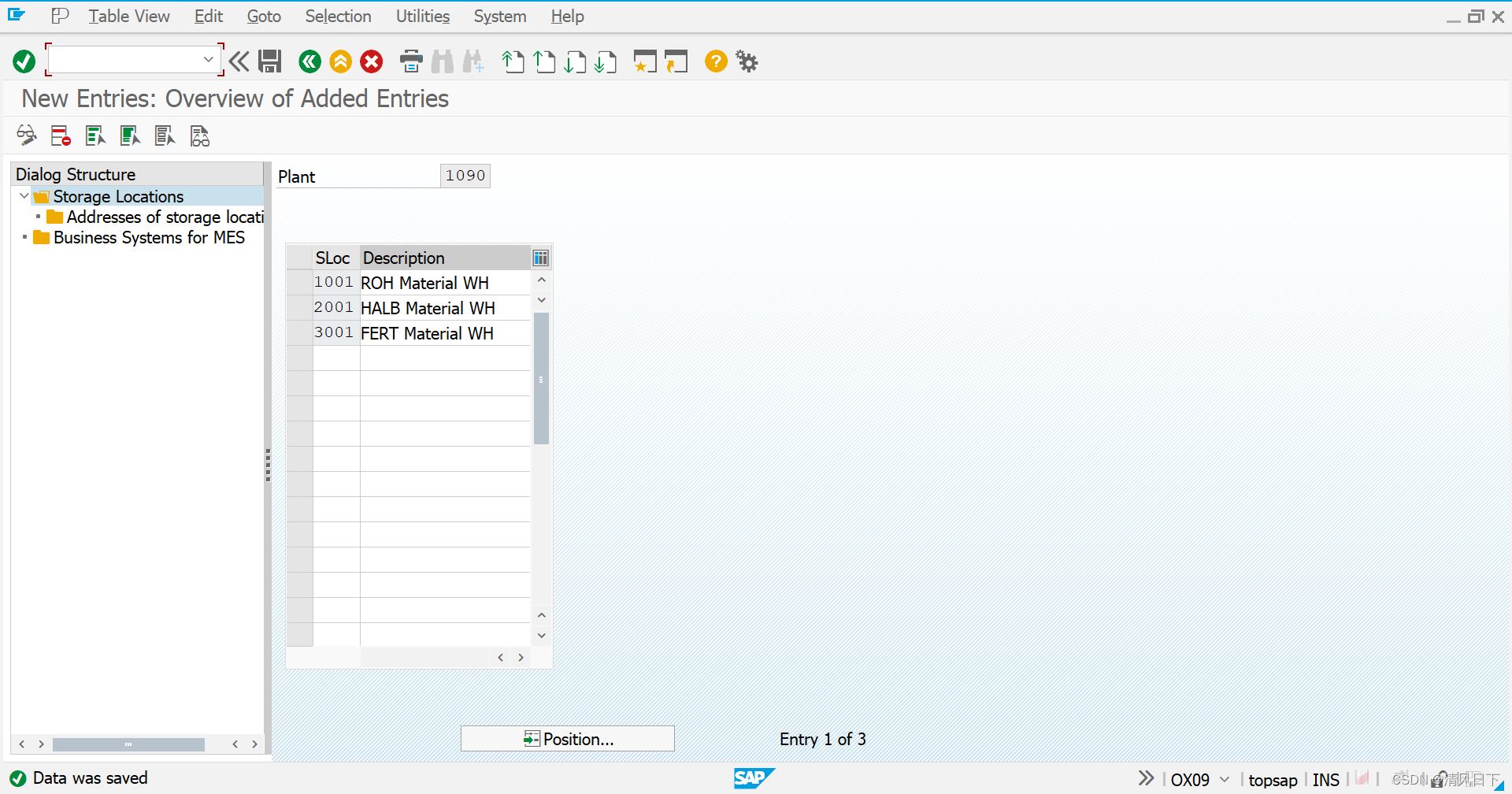Click the green Enter checkmark icon

(x=24, y=61)
